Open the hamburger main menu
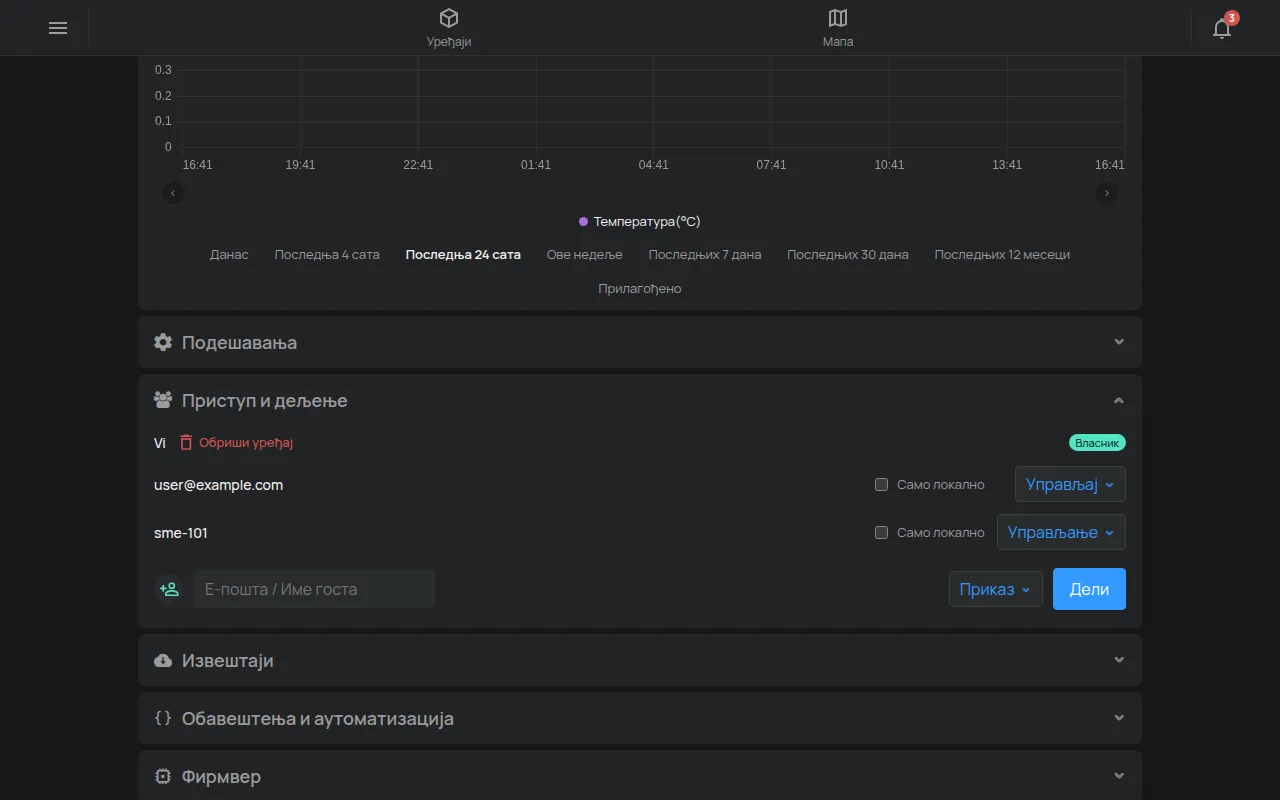 [x=58, y=28]
